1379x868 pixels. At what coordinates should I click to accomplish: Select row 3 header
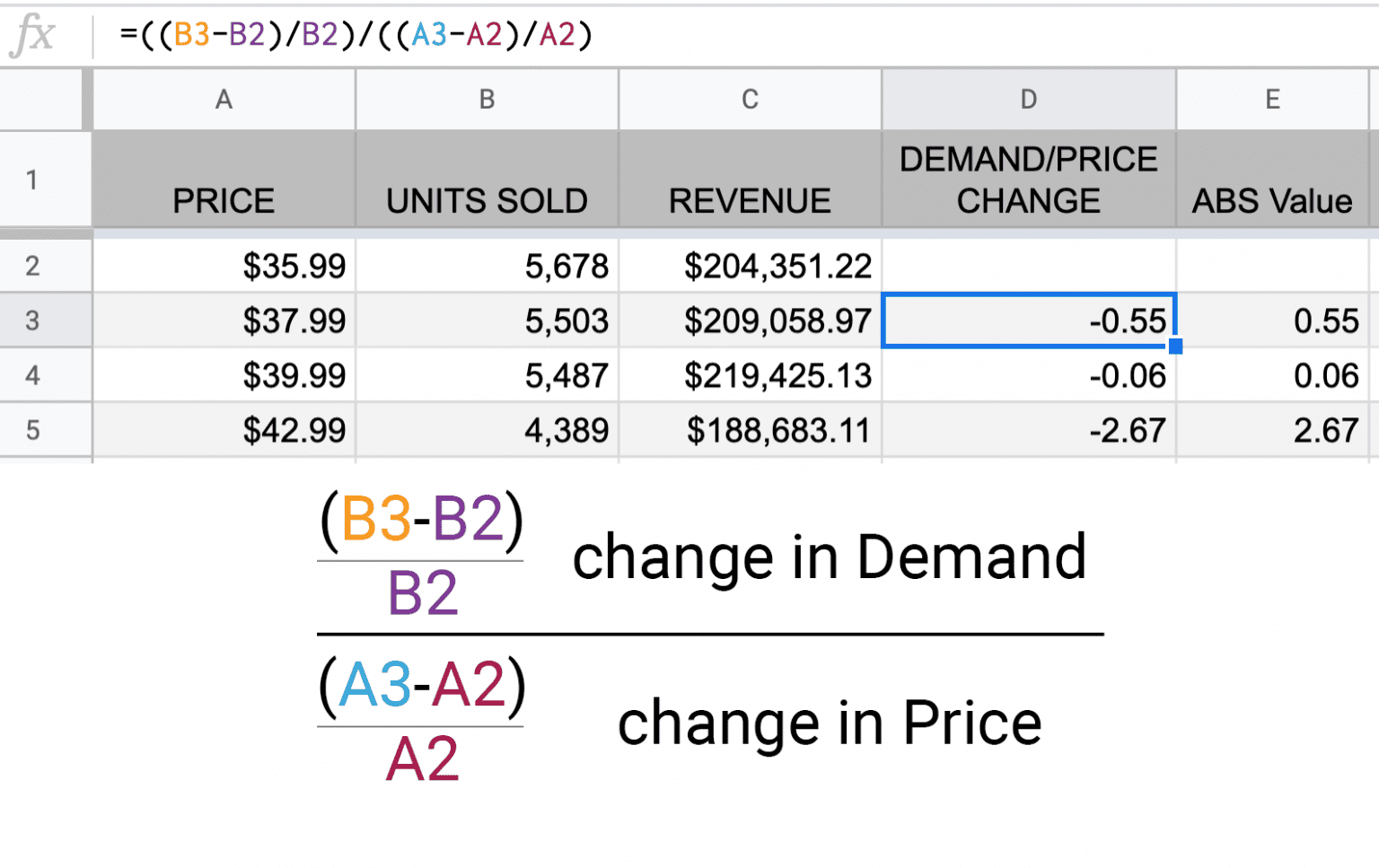click(33, 320)
